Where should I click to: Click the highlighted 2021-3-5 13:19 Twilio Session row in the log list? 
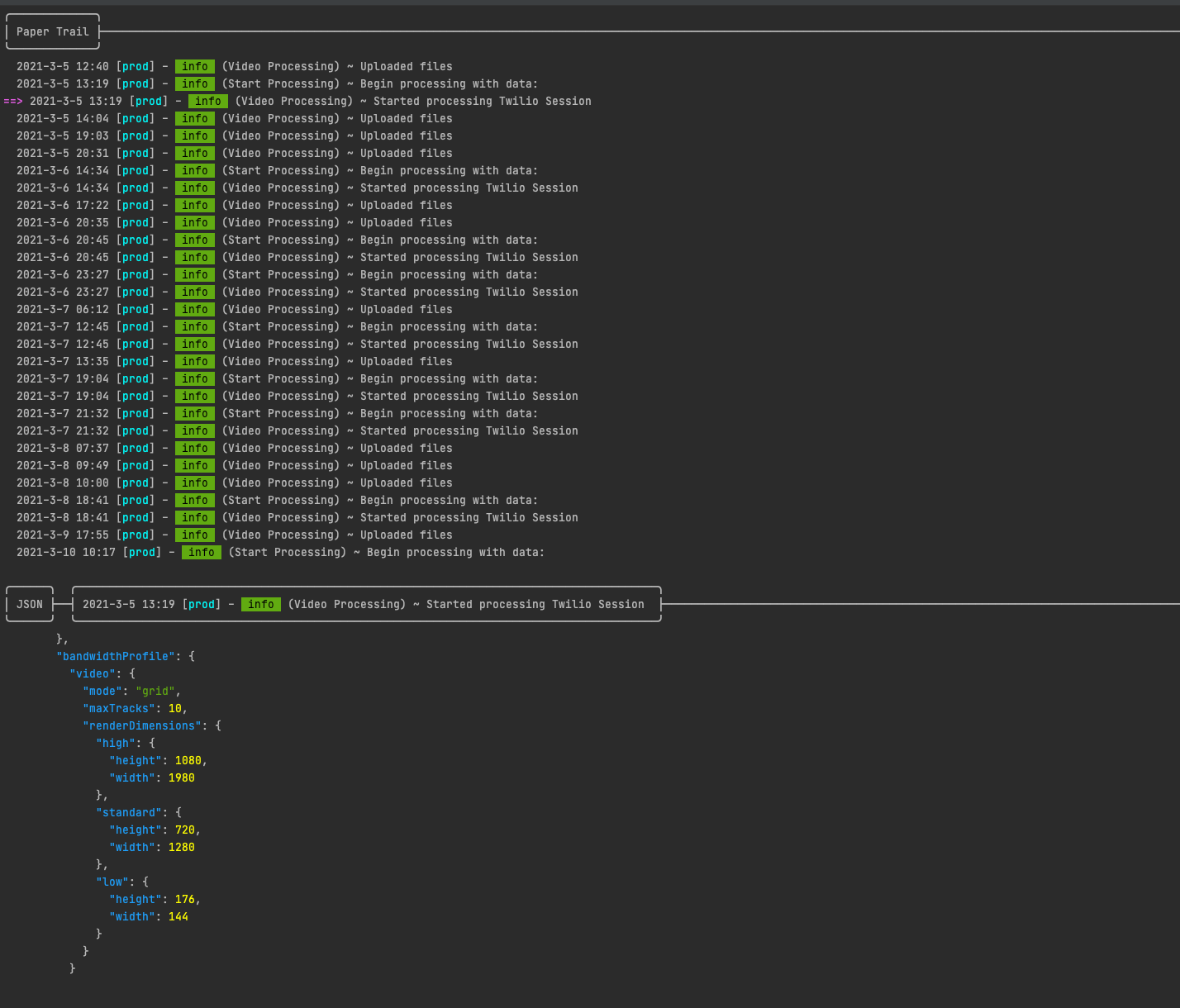click(x=297, y=101)
